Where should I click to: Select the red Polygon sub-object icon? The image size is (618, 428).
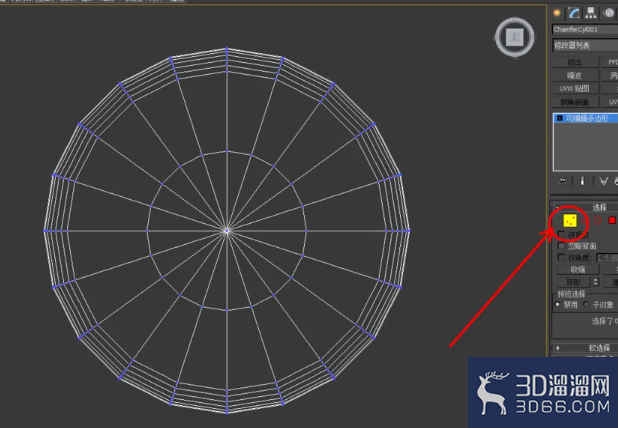[x=612, y=220]
